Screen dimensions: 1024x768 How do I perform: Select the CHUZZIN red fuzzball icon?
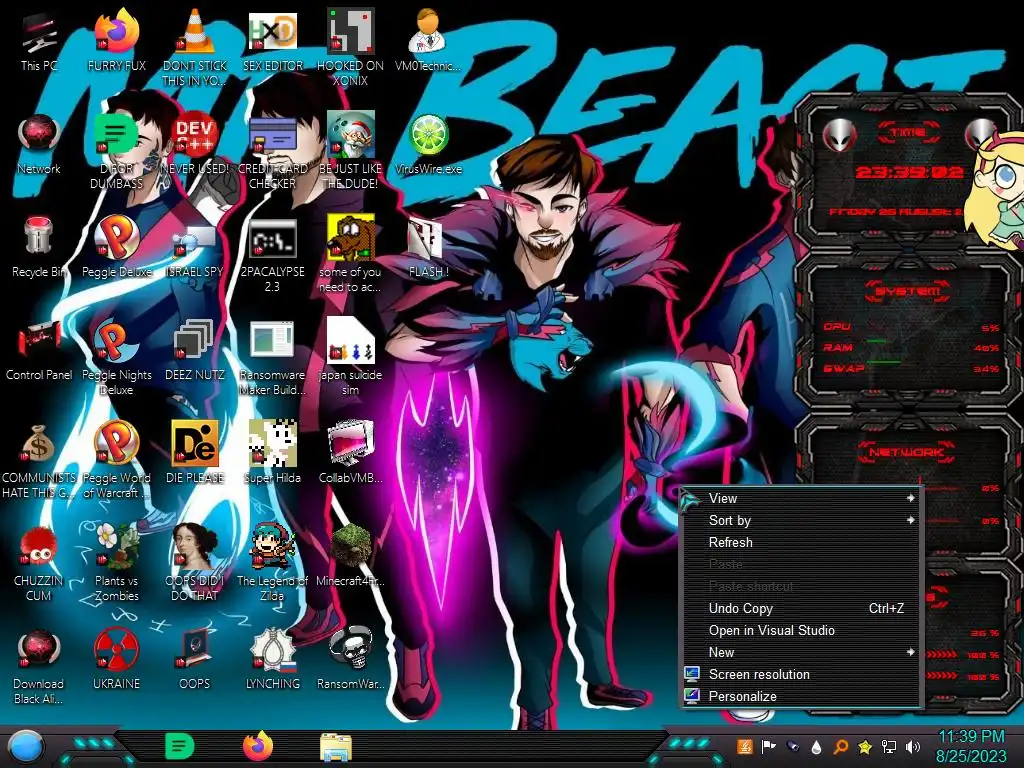pyautogui.click(x=39, y=563)
